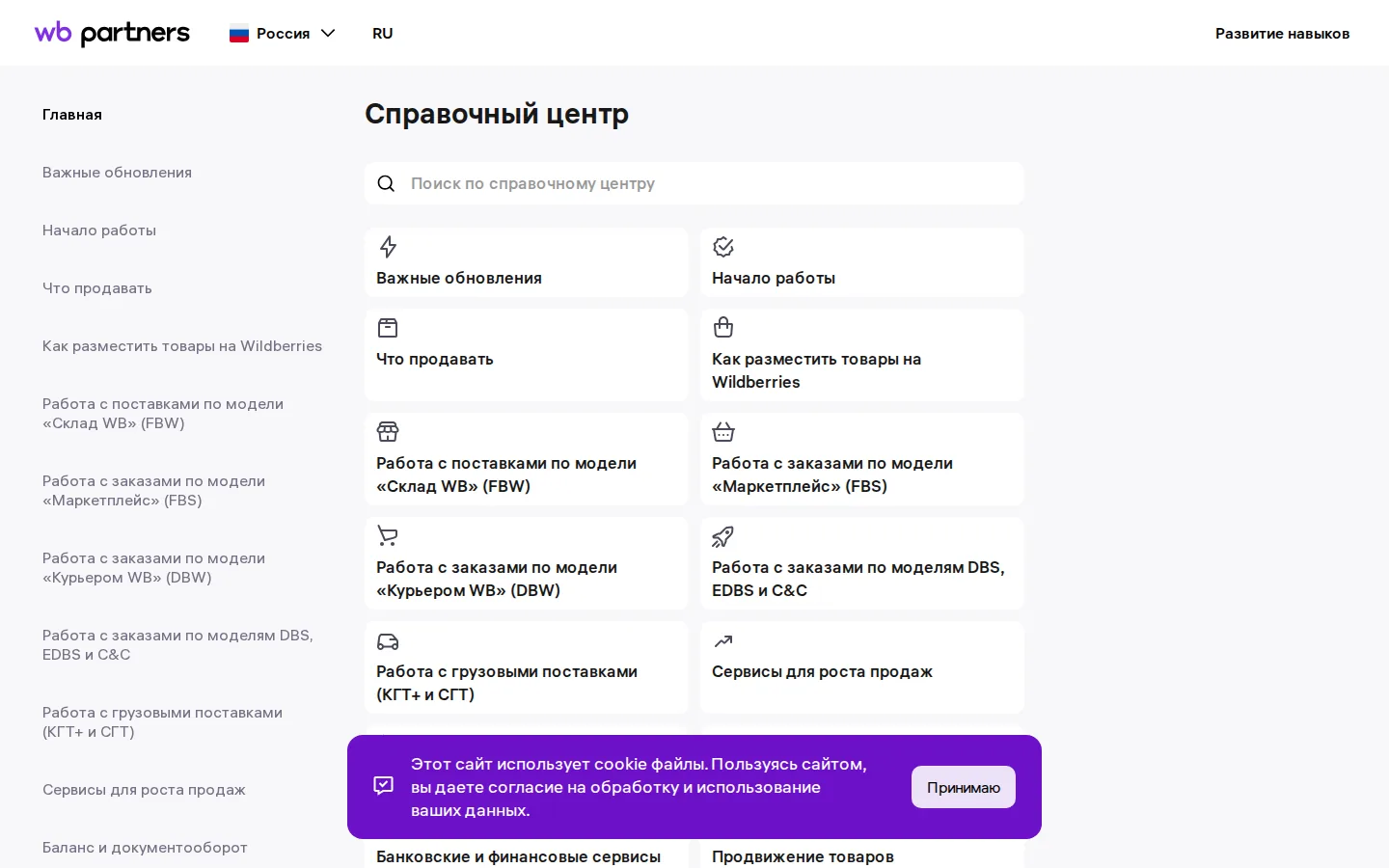
Task: Open Сервисы для роста продаж card title
Action: 822,671
